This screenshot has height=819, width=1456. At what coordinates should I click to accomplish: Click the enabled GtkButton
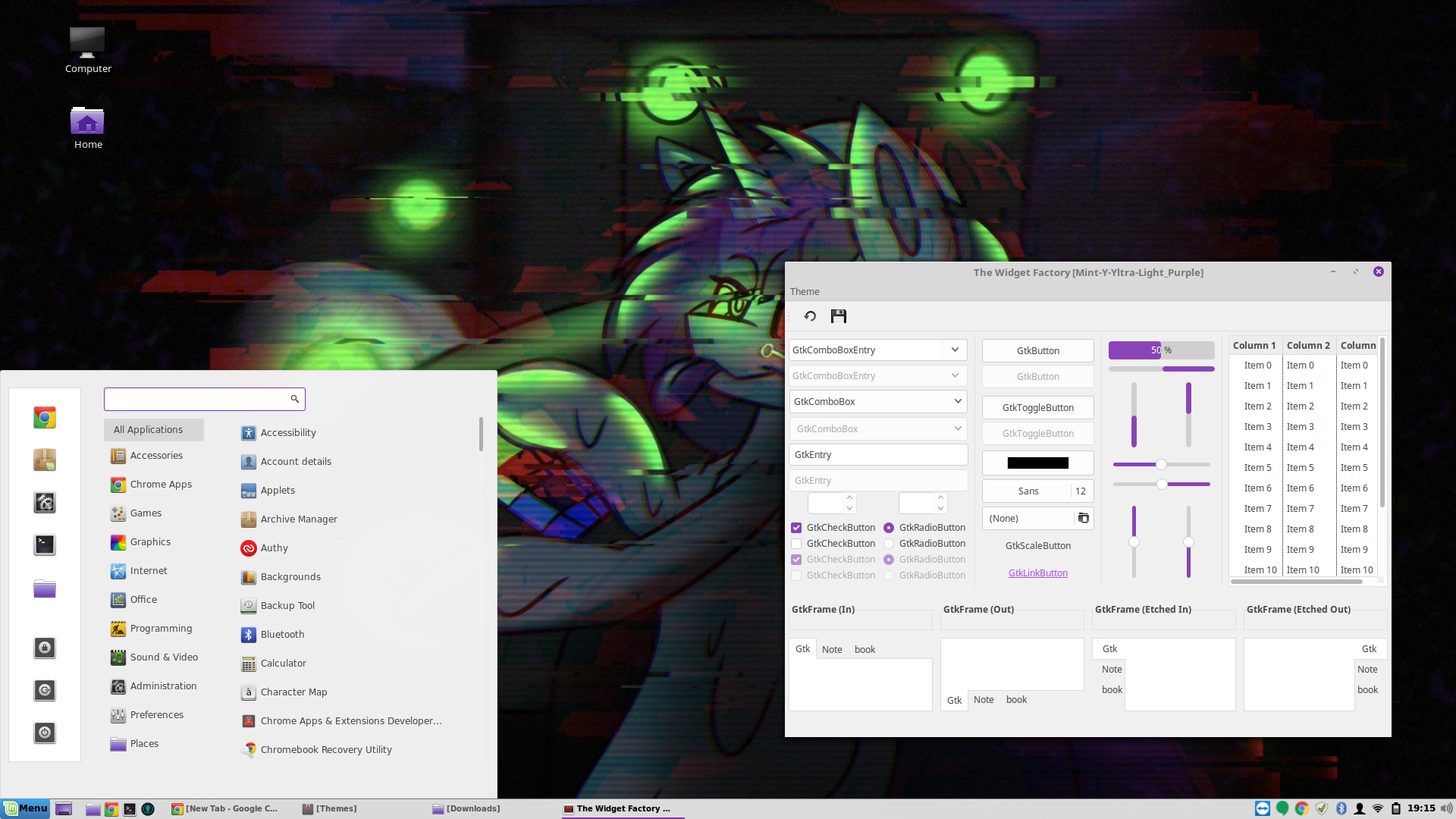pyautogui.click(x=1037, y=350)
